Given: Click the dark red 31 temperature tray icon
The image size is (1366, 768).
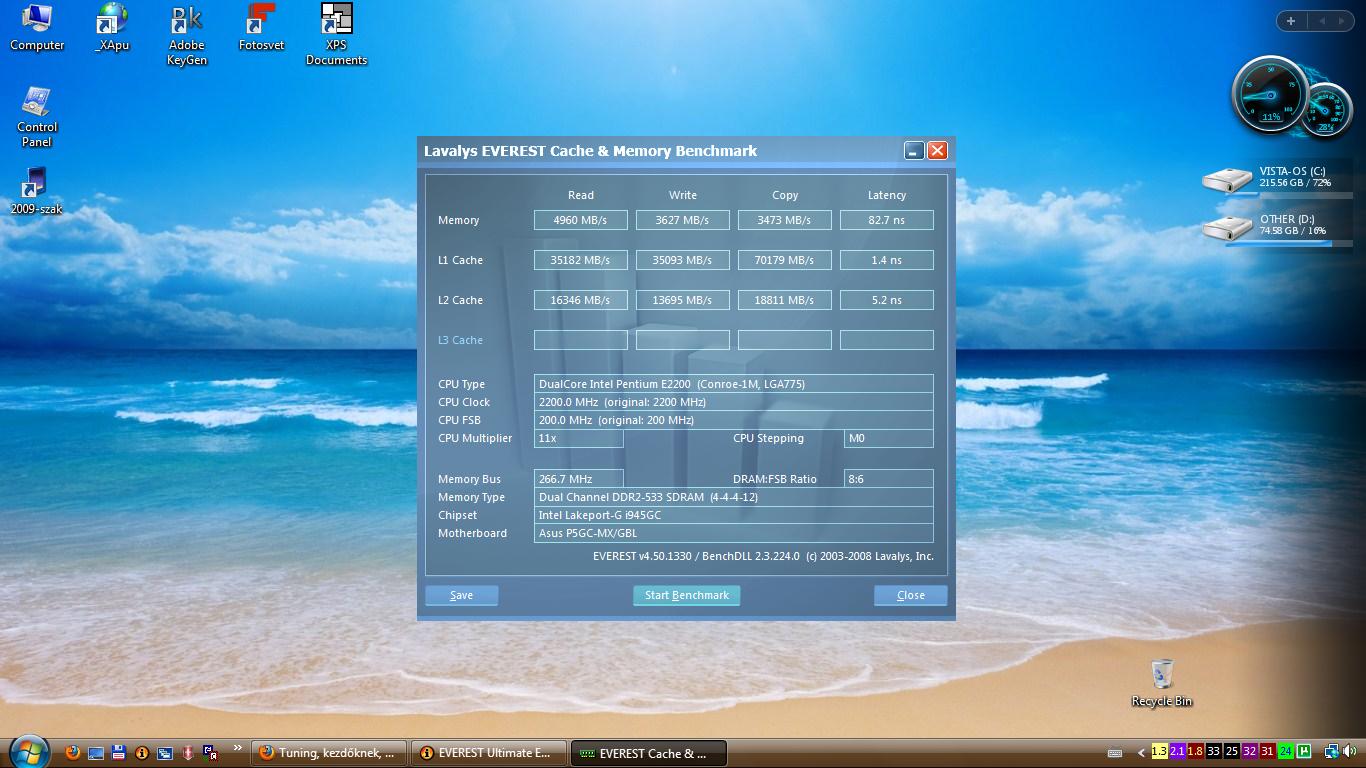Looking at the screenshot, I should click(x=1268, y=752).
